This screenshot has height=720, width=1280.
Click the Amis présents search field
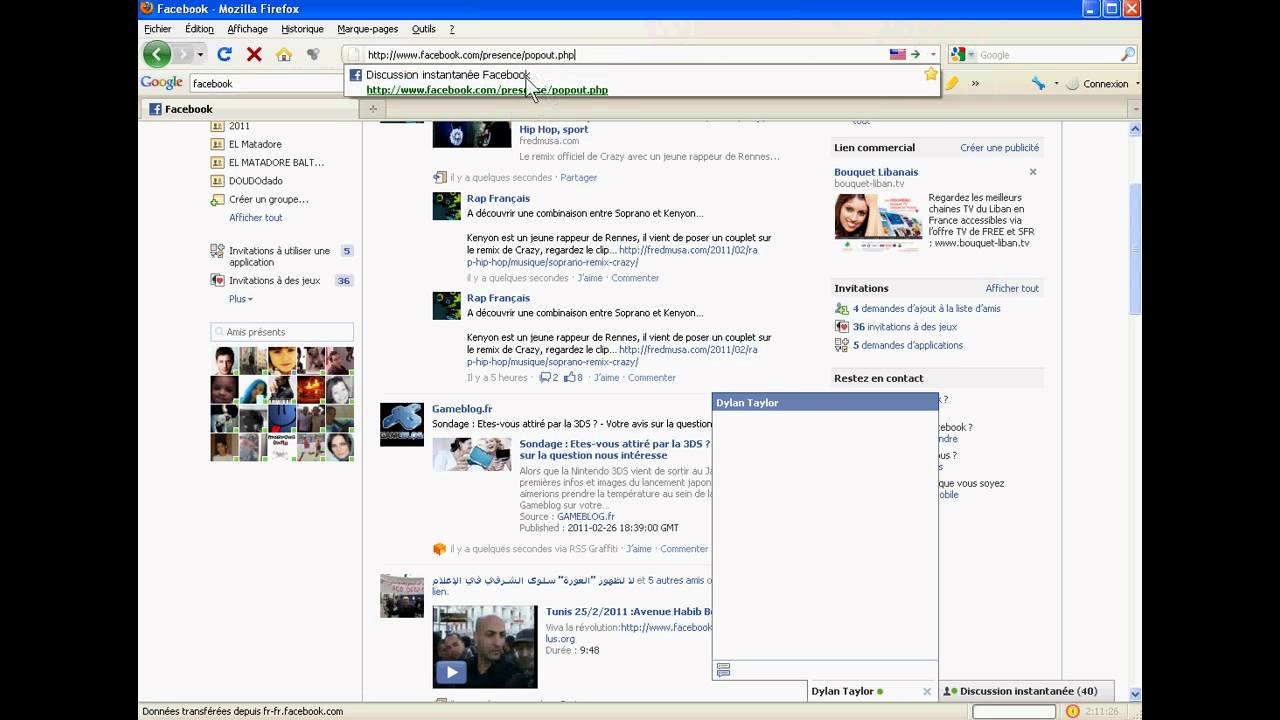point(282,332)
